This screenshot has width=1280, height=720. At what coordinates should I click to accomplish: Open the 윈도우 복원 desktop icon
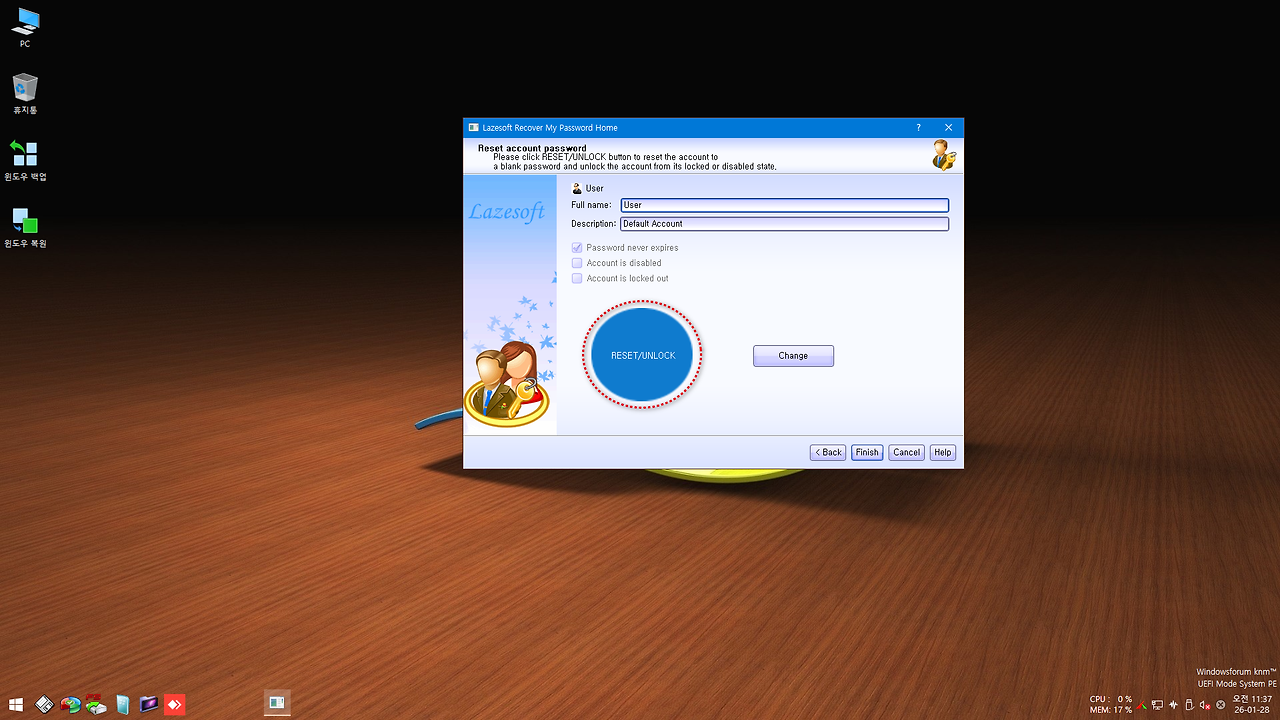point(25,226)
